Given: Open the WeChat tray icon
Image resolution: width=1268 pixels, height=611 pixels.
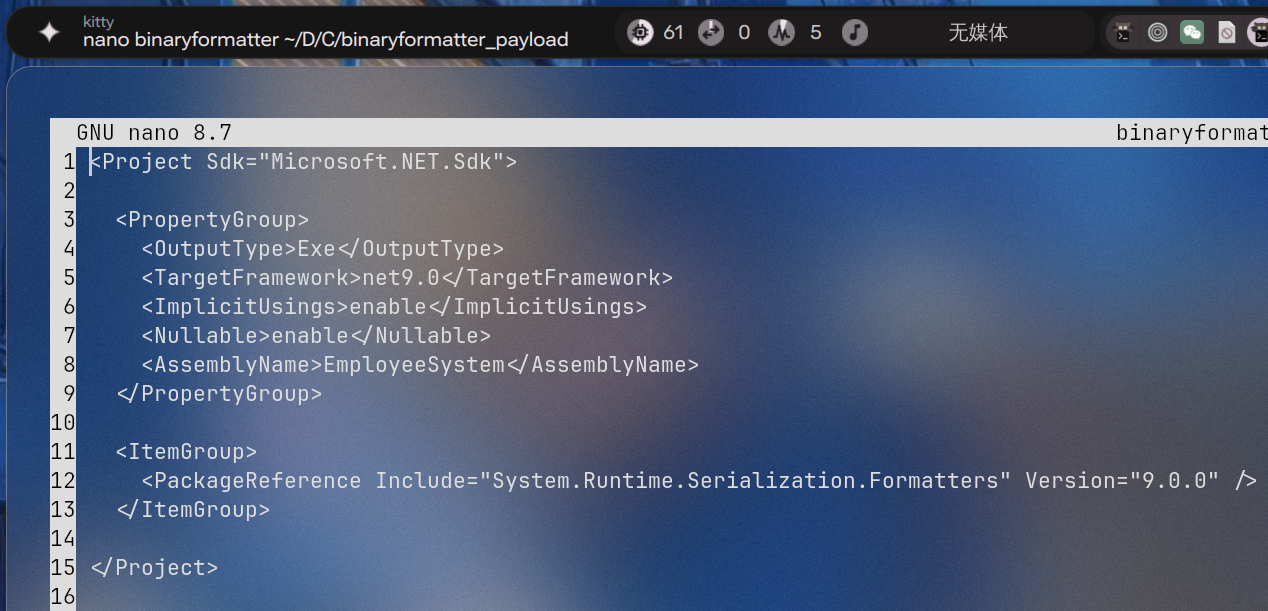Looking at the screenshot, I should click(x=1191, y=33).
